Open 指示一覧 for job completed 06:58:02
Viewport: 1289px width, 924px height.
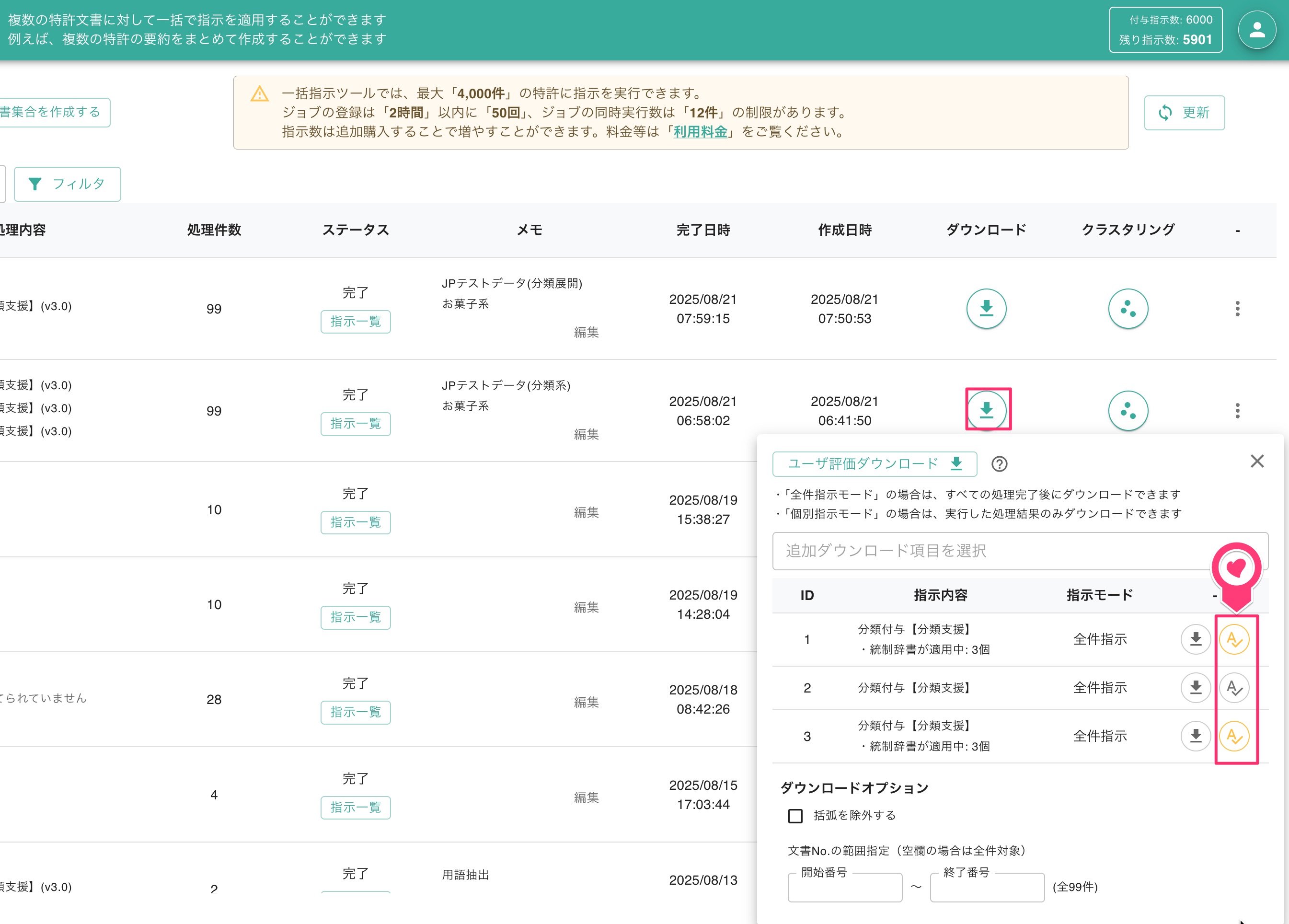pyautogui.click(x=355, y=424)
